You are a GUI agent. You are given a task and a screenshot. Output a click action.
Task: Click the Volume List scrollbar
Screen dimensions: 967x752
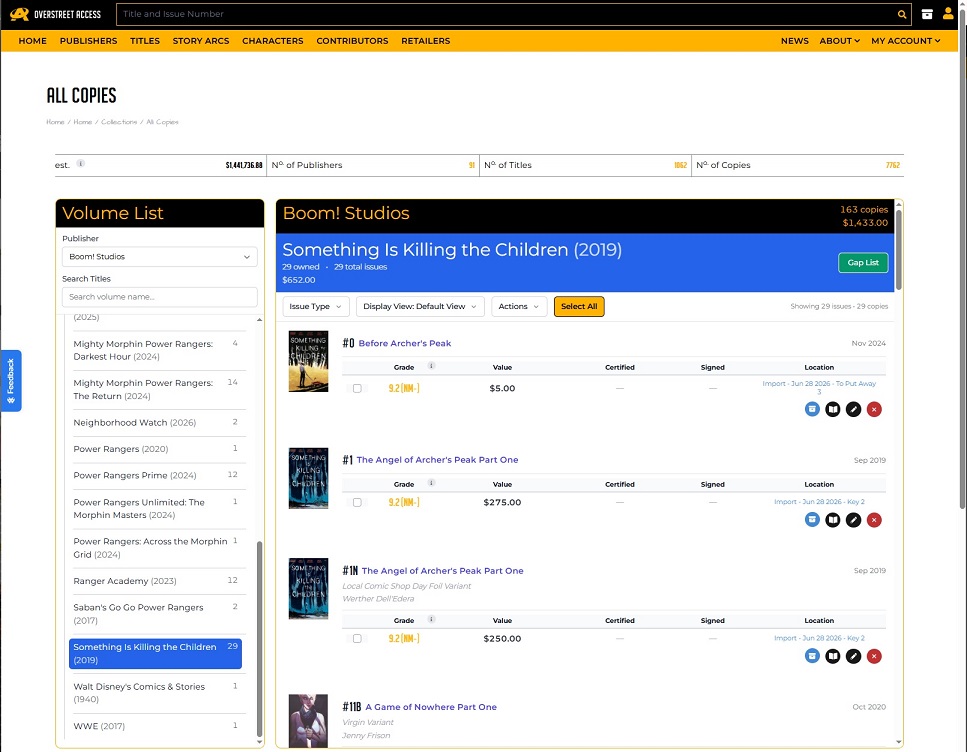point(259,638)
